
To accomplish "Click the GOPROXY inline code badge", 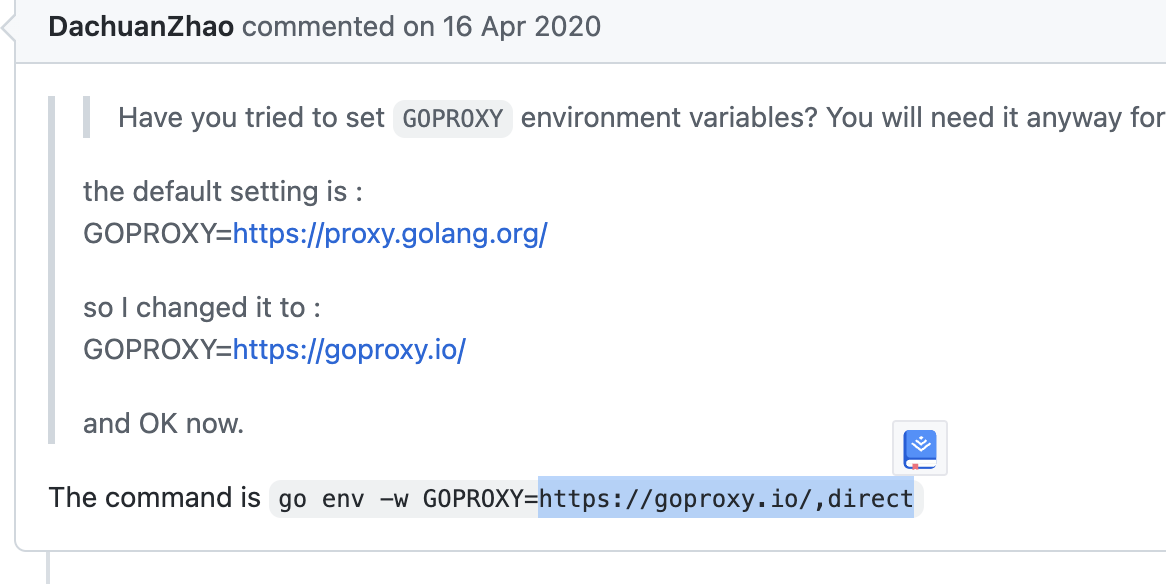I will tap(453, 118).
